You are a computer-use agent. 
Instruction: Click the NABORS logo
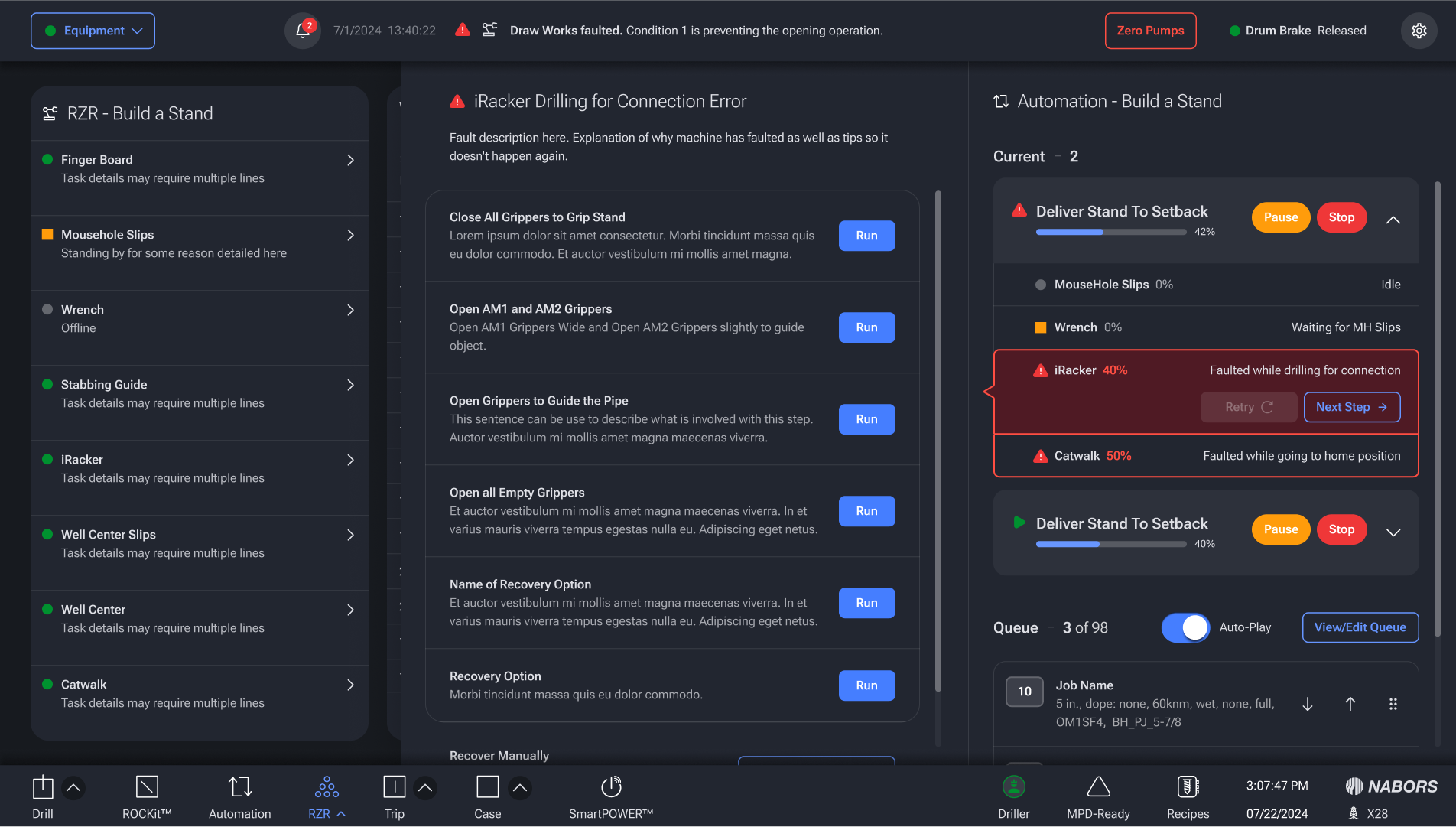pos(1391,786)
